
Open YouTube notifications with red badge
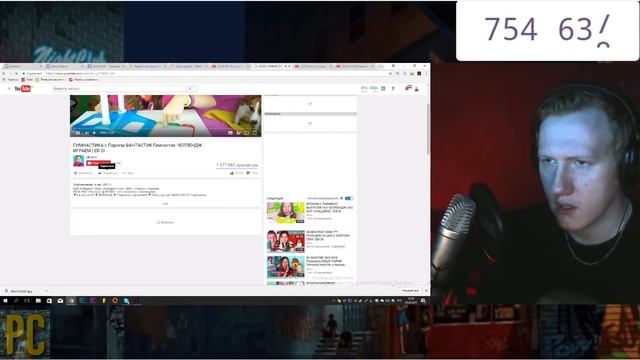tap(408, 88)
